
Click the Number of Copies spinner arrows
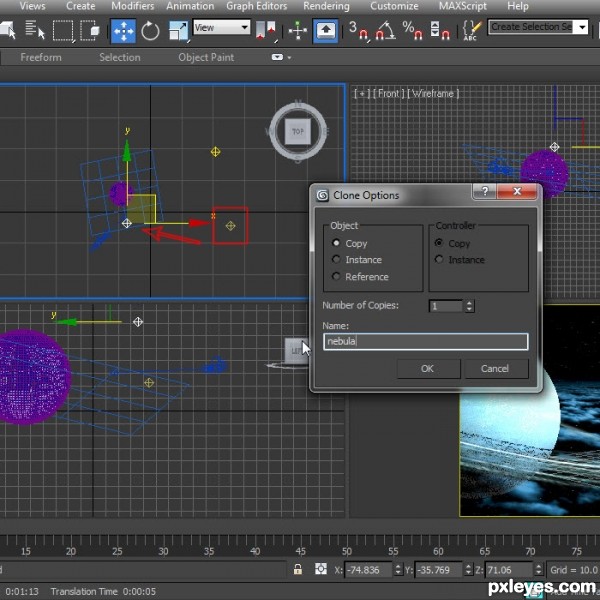point(469,306)
